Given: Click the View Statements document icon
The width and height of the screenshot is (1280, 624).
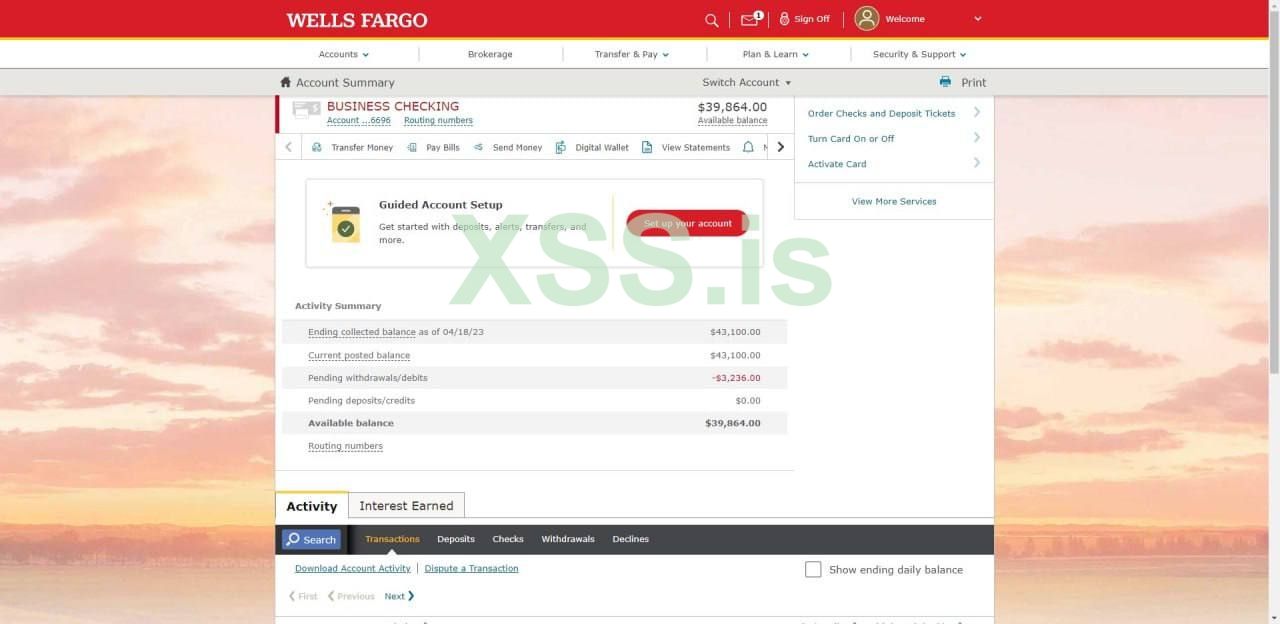Looking at the screenshot, I should tap(647, 147).
